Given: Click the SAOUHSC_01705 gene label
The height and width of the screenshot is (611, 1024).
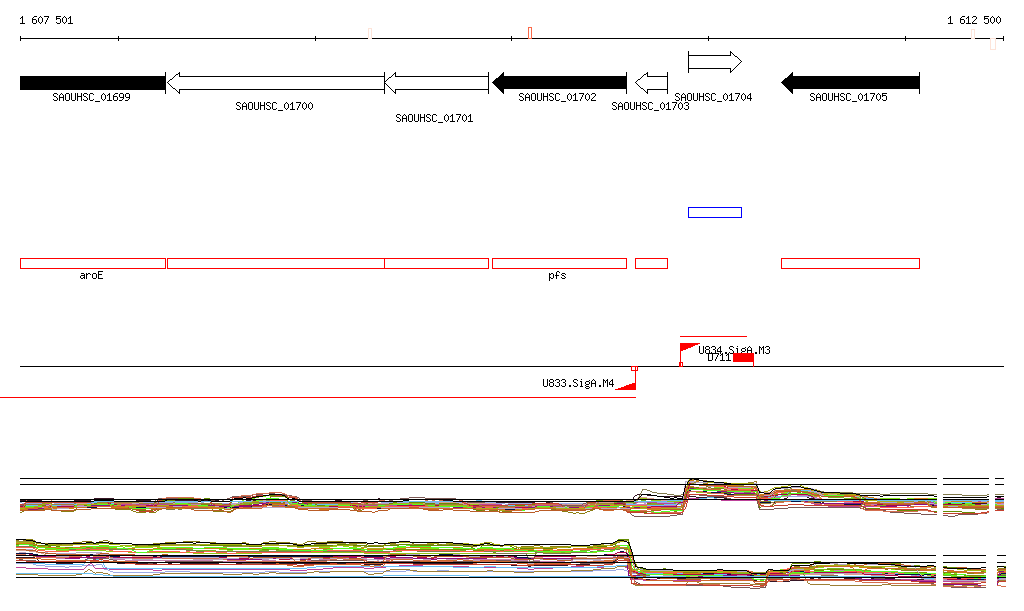Looking at the screenshot, I should coord(848,97).
